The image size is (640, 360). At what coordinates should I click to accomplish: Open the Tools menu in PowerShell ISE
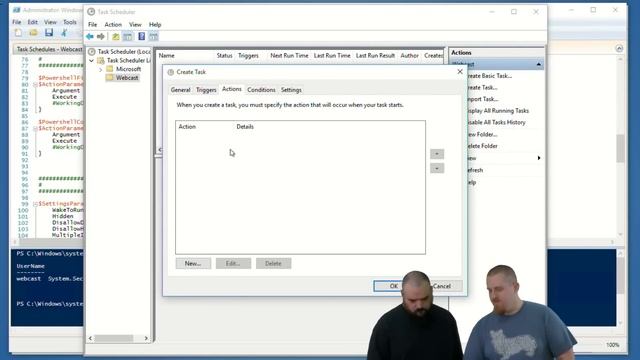pos(70,22)
